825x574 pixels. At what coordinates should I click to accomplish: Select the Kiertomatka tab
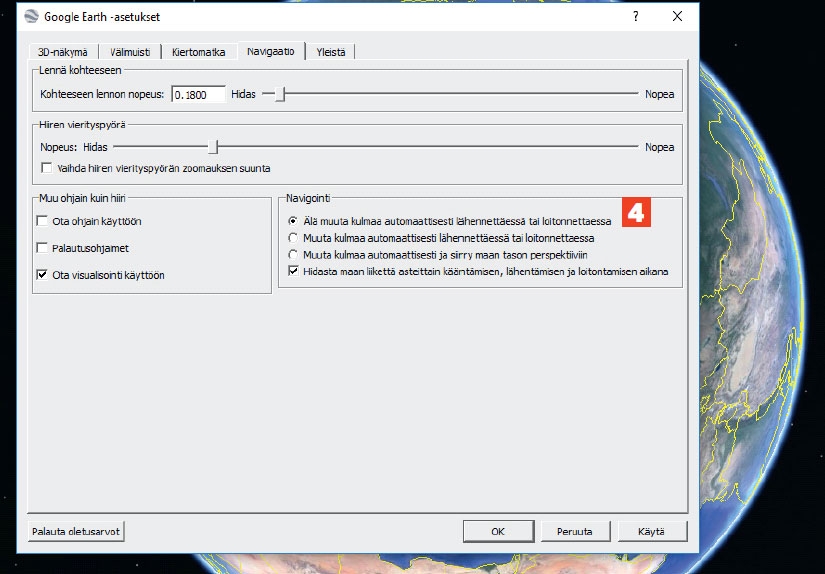[x=198, y=52]
